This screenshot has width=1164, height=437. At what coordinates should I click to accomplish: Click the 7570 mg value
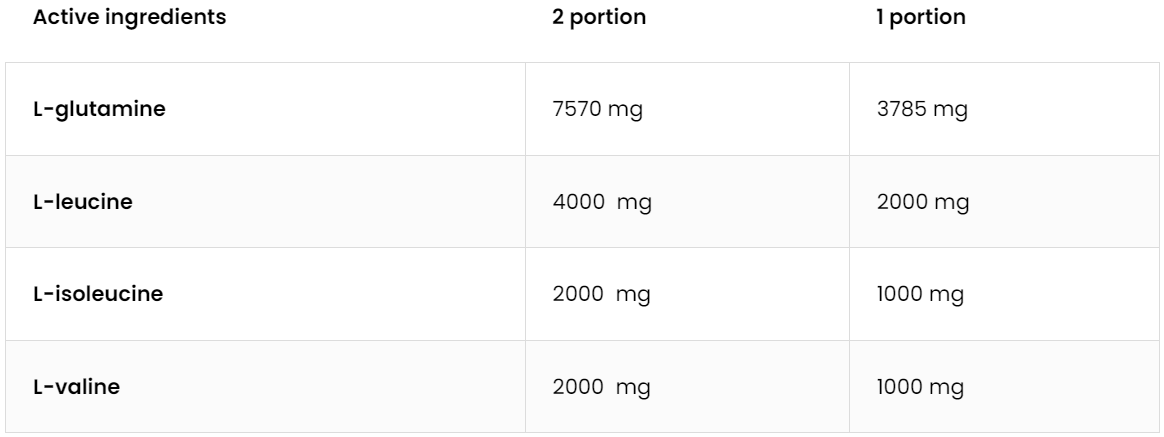click(x=598, y=109)
